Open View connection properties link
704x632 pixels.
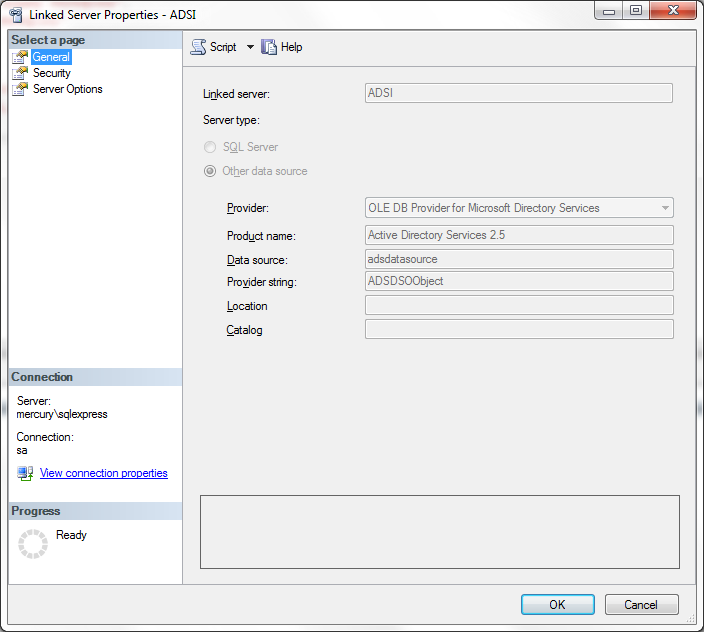[x=104, y=473]
